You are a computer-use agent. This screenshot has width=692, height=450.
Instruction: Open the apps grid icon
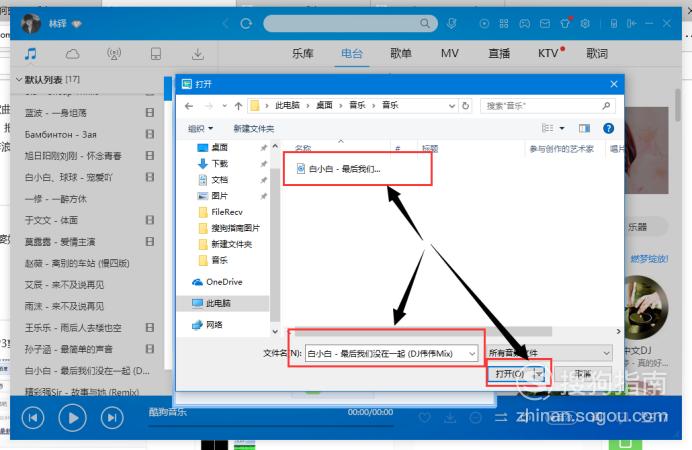coord(504,23)
